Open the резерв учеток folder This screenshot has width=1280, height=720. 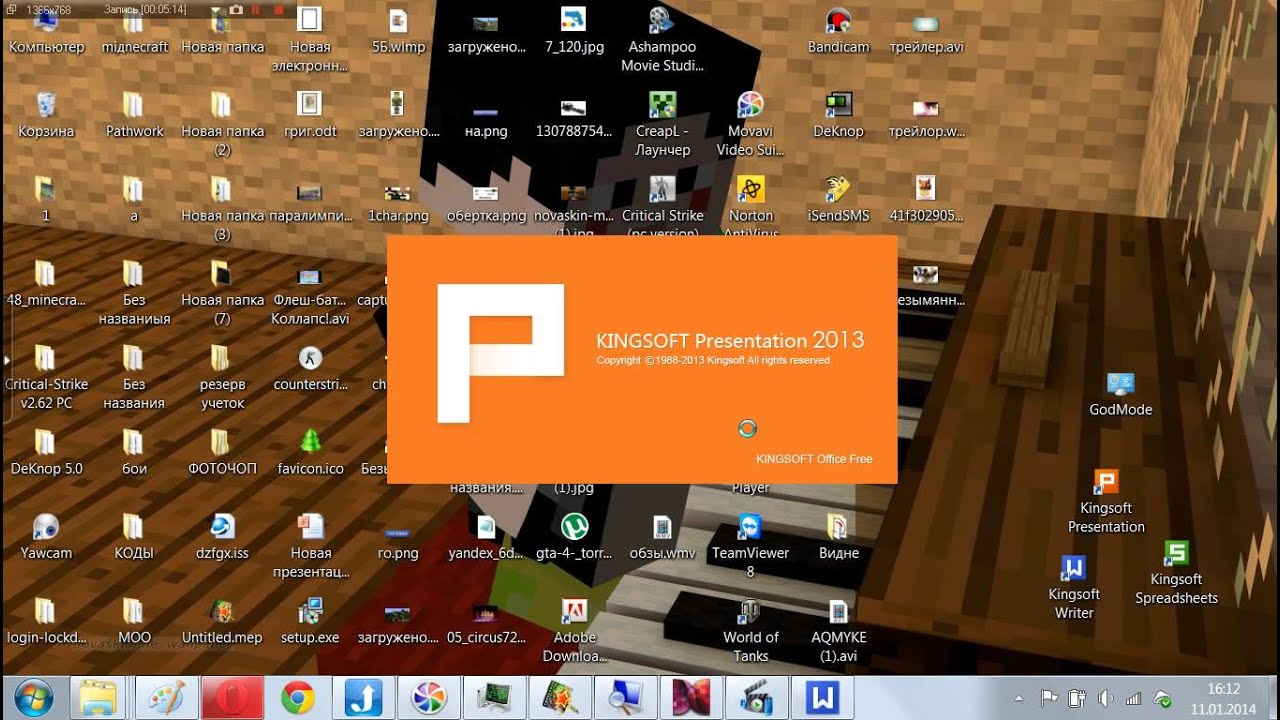pyautogui.click(x=222, y=377)
